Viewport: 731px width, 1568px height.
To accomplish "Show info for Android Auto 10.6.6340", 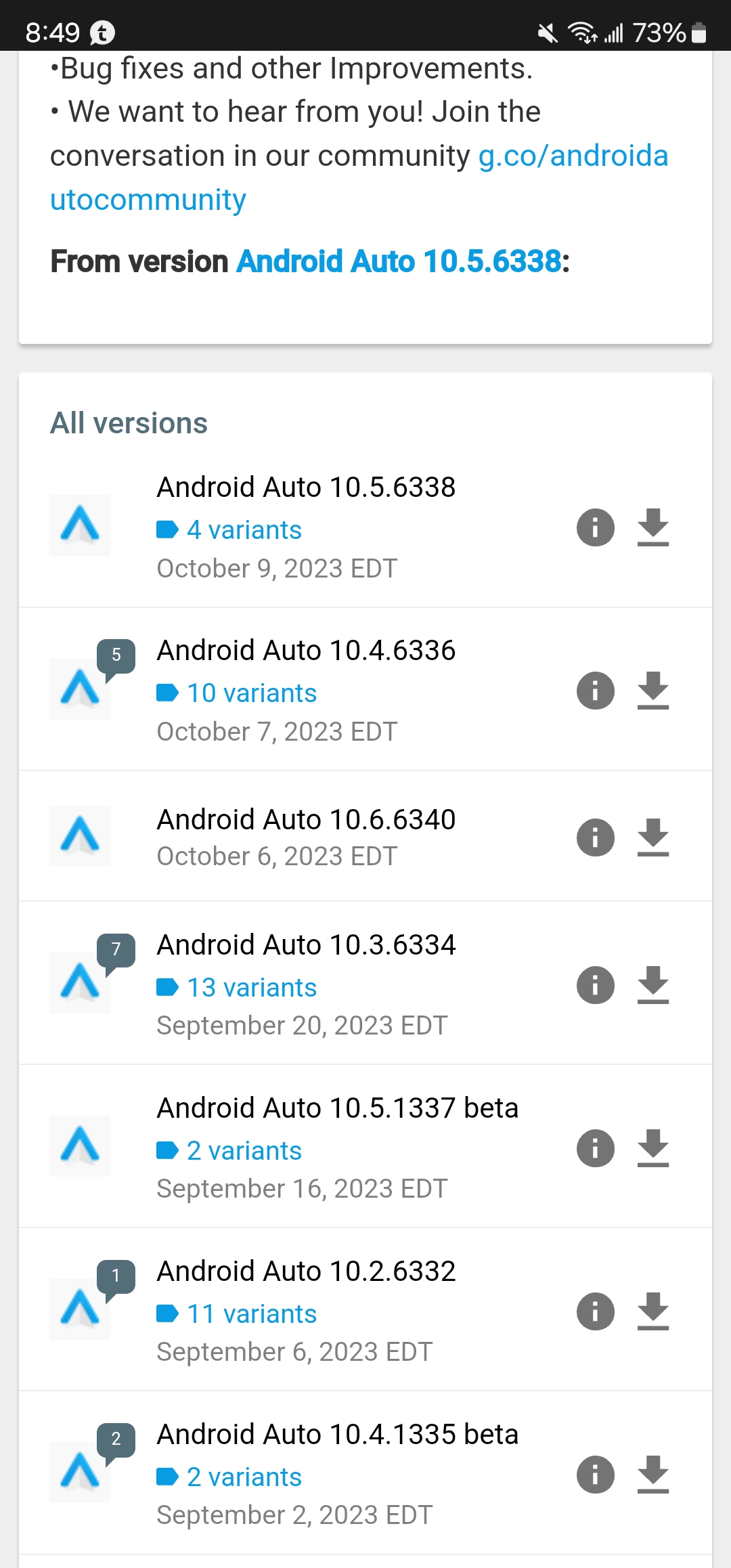I will pyautogui.click(x=596, y=837).
